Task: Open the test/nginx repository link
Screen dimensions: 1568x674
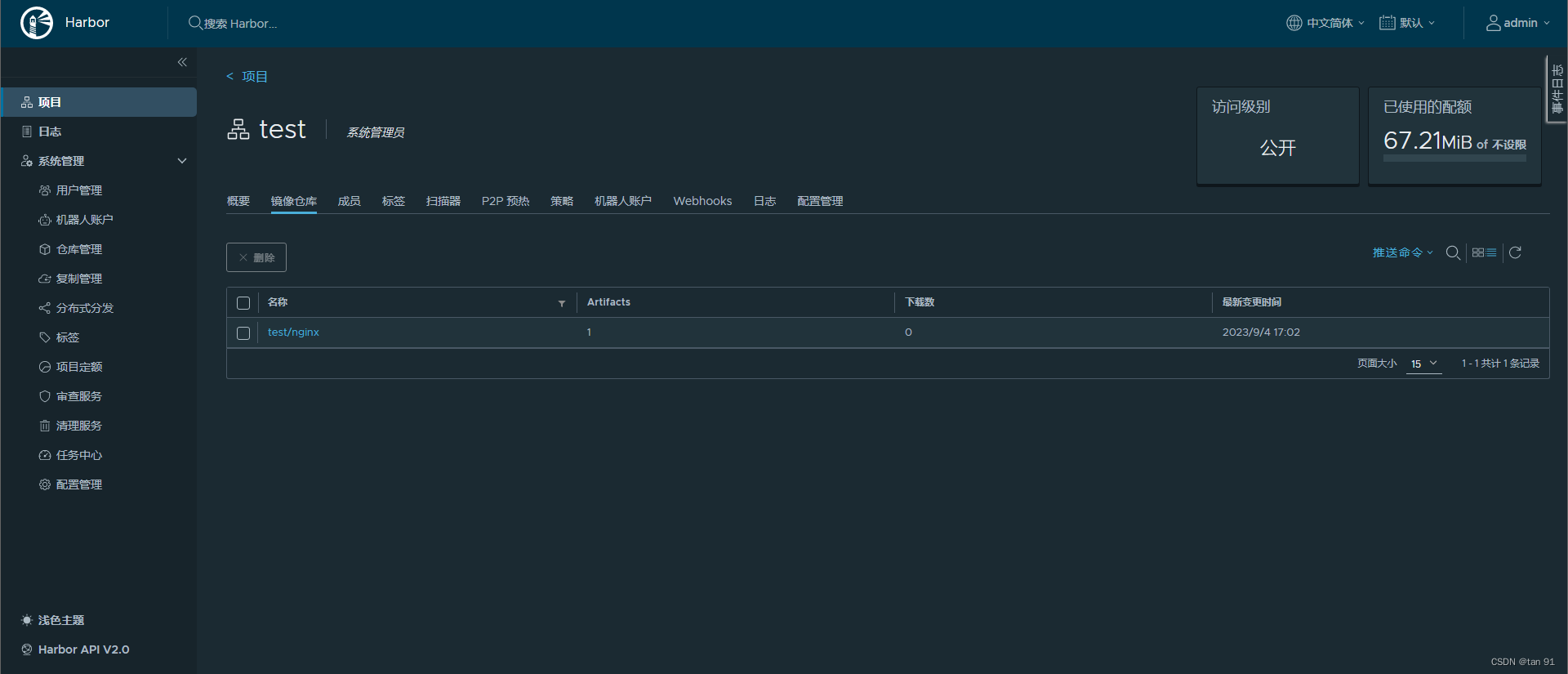Action: tap(293, 333)
